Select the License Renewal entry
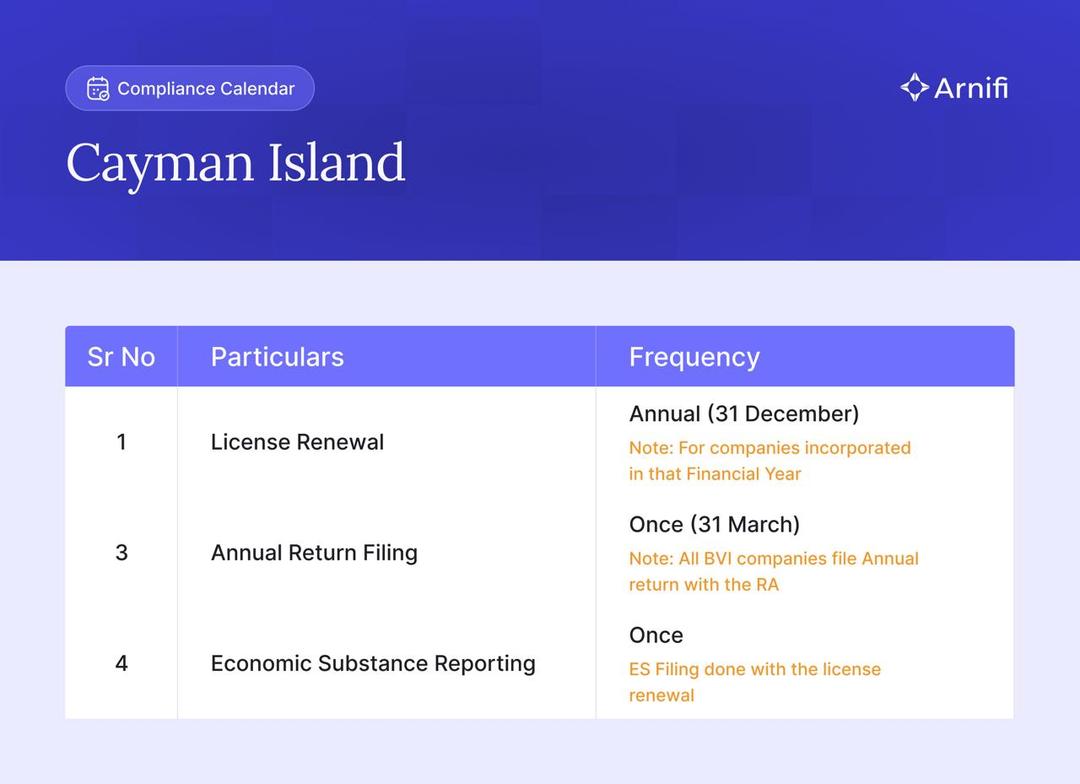The height and width of the screenshot is (784, 1080). (297, 442)
